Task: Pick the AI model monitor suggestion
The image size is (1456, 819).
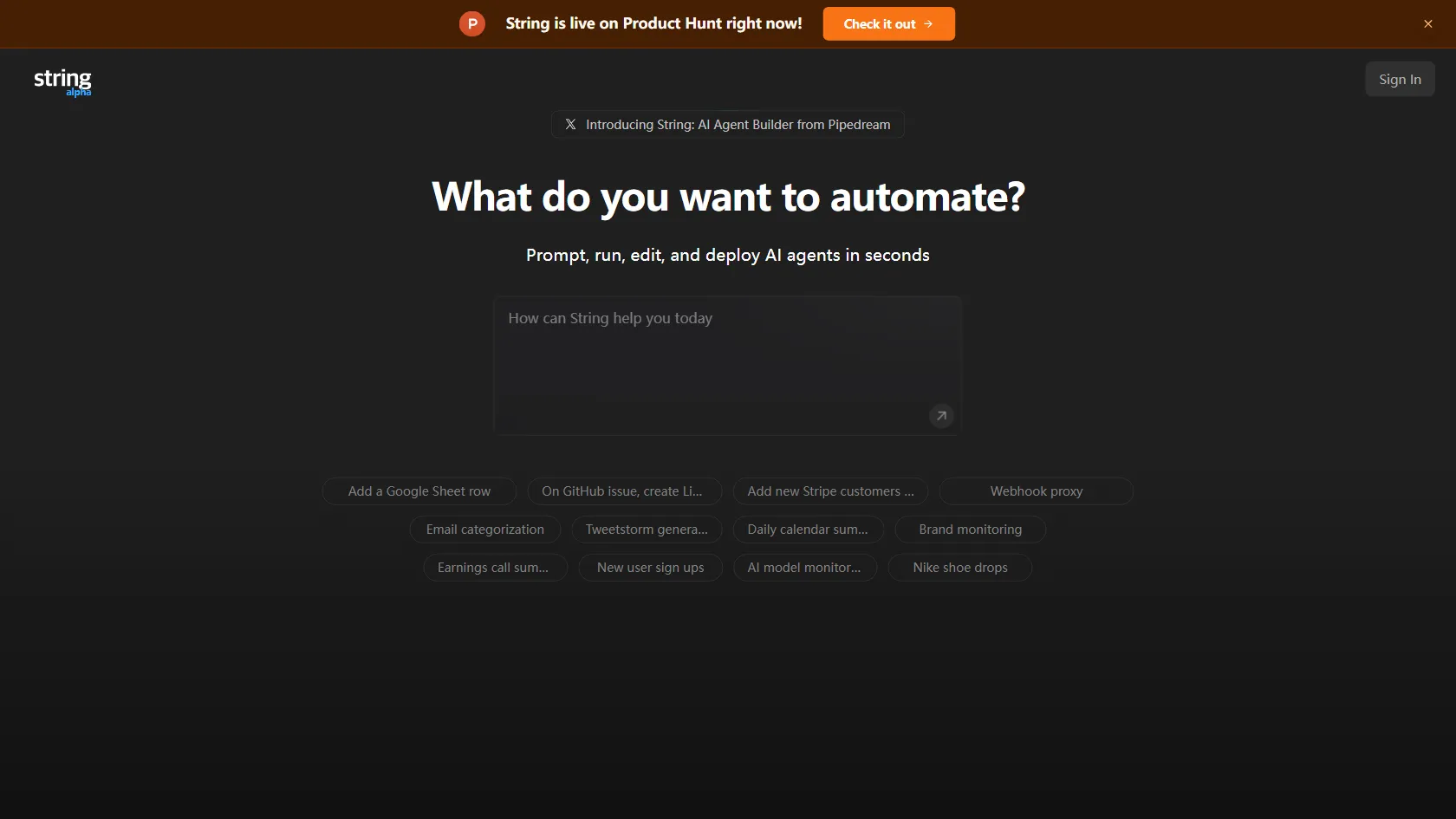Action: tap(806, 568)
